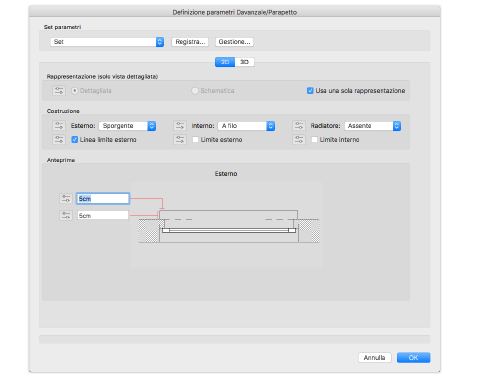477x378 pixels.
Task: Open the Radiatore Assente dropdown
Action: click(373, 126)
